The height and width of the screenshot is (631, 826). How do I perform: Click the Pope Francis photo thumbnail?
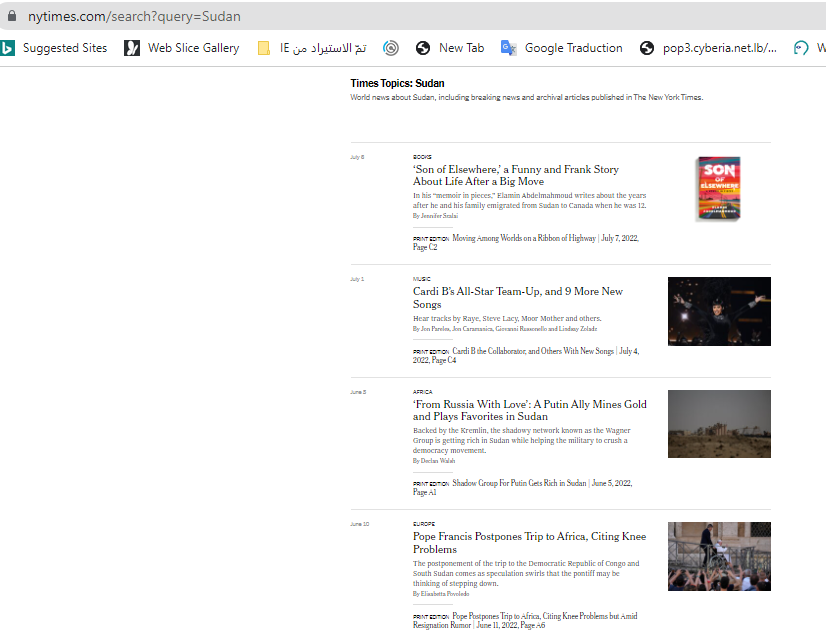719,555
